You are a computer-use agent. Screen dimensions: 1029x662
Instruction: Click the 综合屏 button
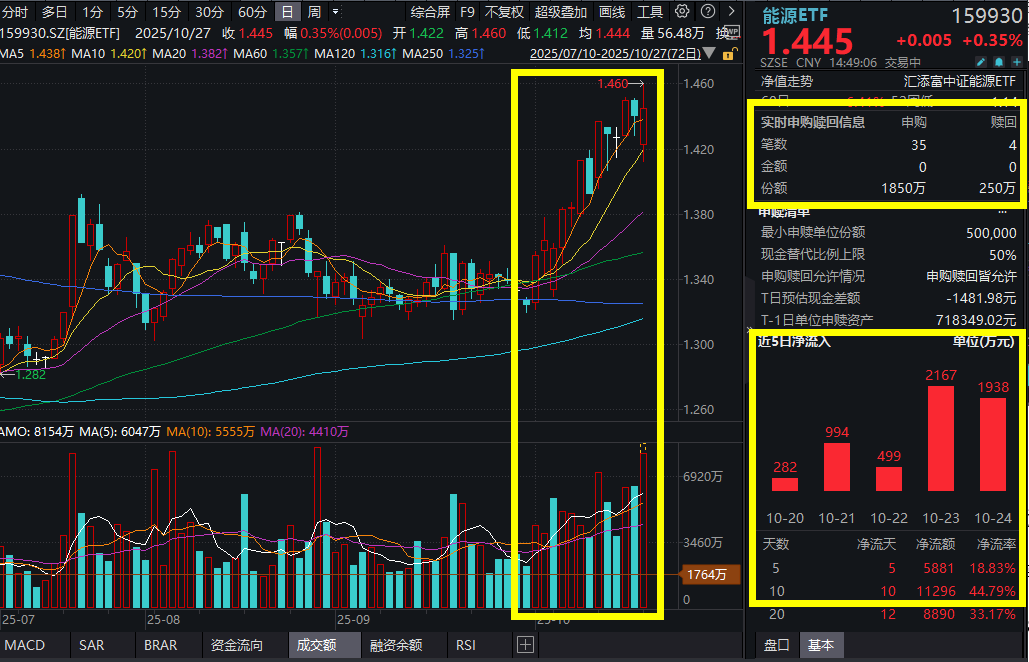click(x=431, y=11)
